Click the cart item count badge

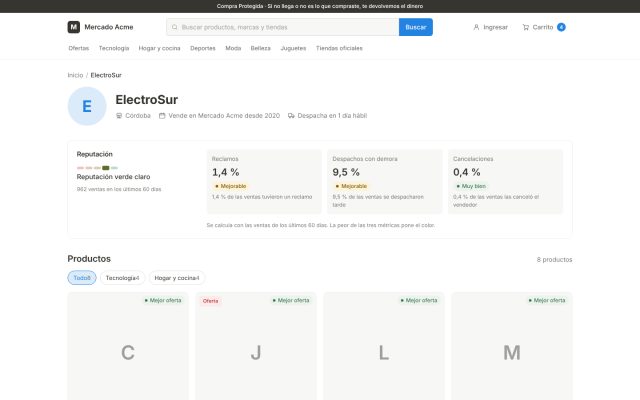(x=561, y=27)
